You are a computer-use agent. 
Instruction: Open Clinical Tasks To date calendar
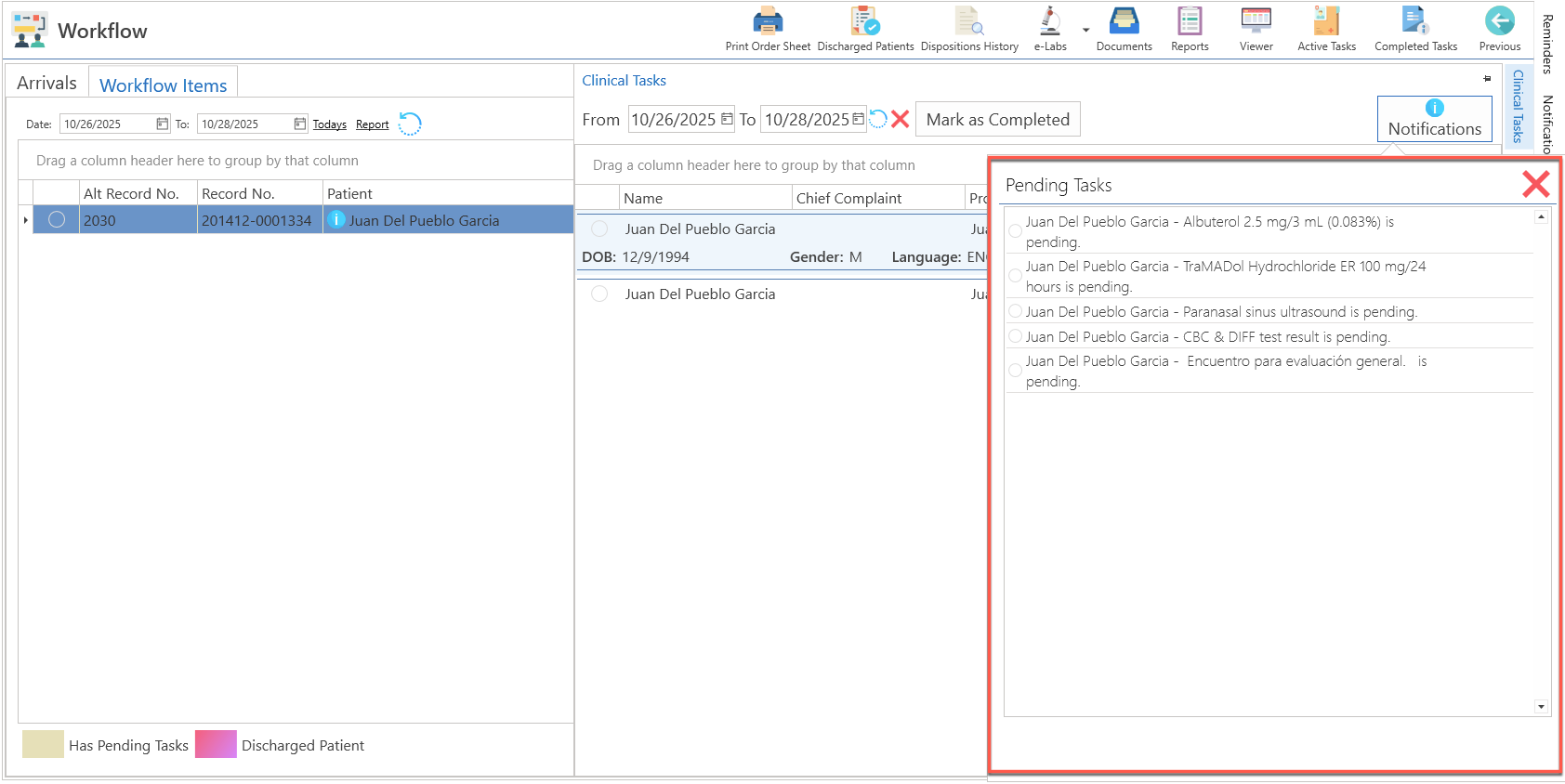859,119
